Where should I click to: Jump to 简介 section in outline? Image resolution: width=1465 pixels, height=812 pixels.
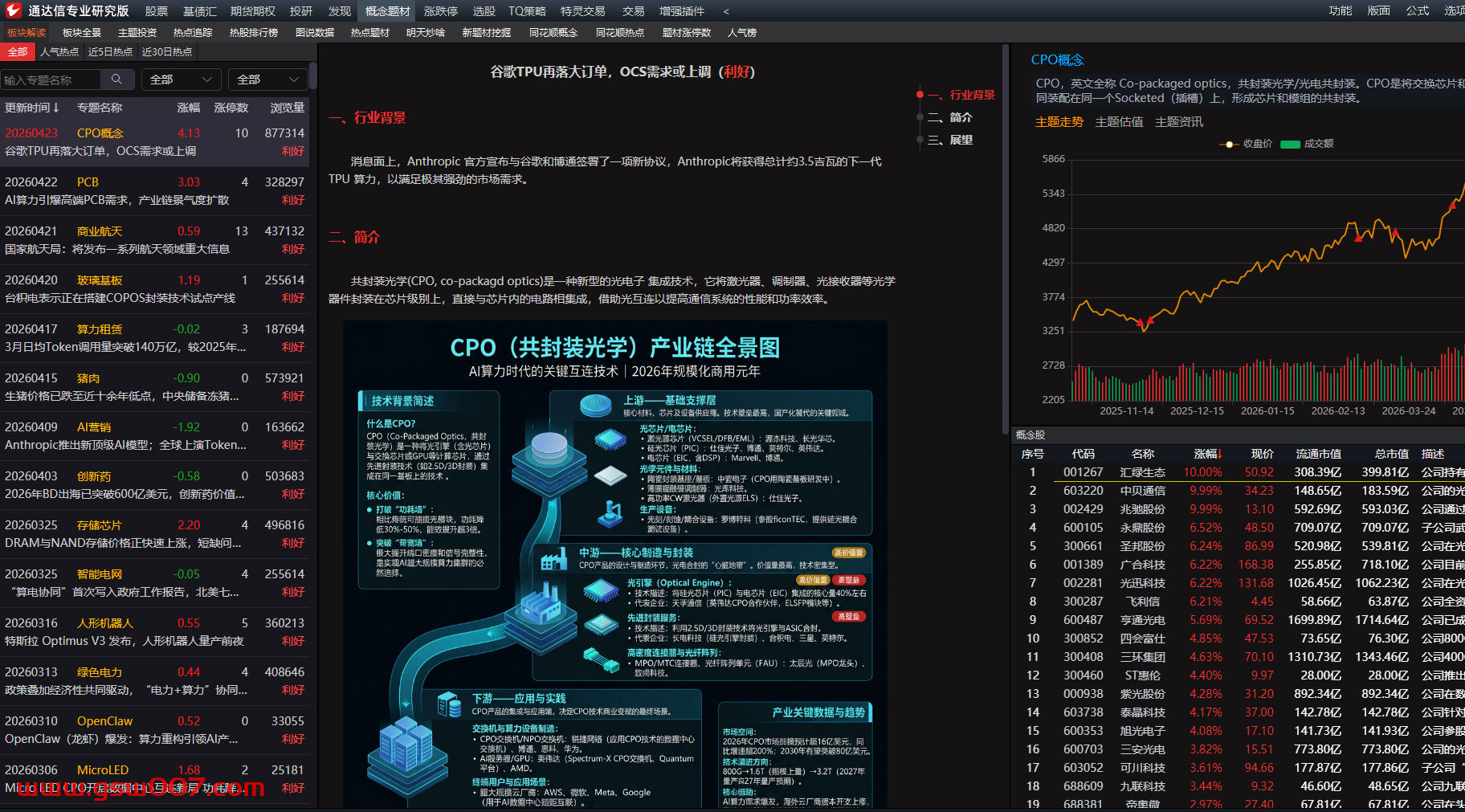pos(961,117)
